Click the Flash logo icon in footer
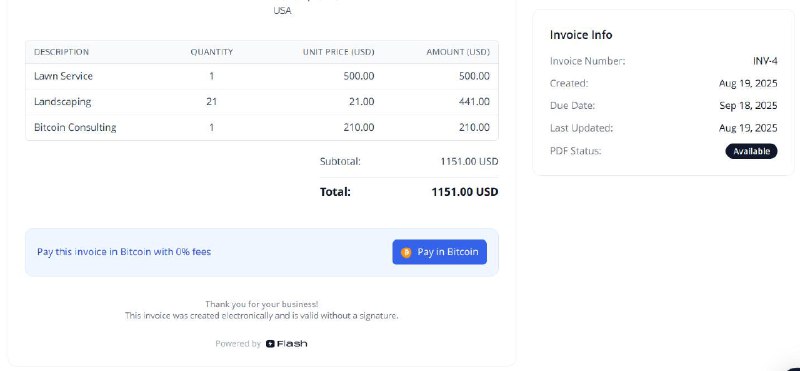Screen dimensions: 800x371 (x=270, y=343)
